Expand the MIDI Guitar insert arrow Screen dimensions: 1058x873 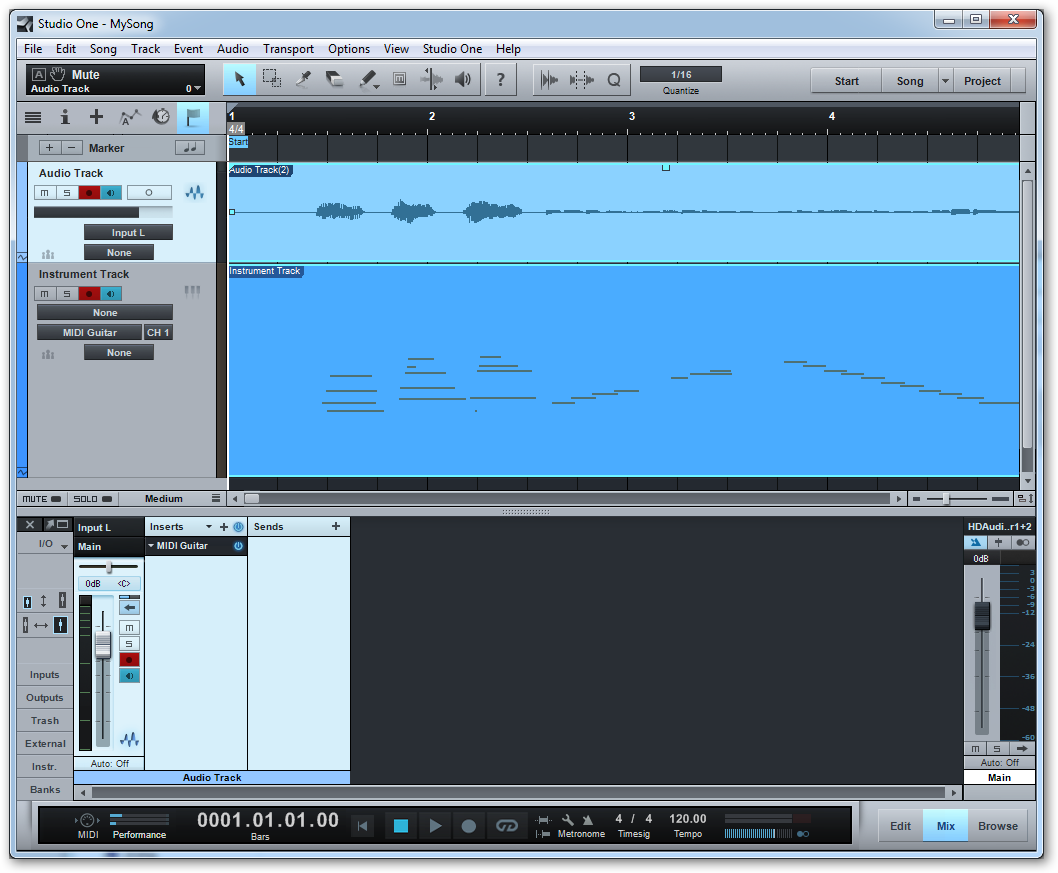151,546
